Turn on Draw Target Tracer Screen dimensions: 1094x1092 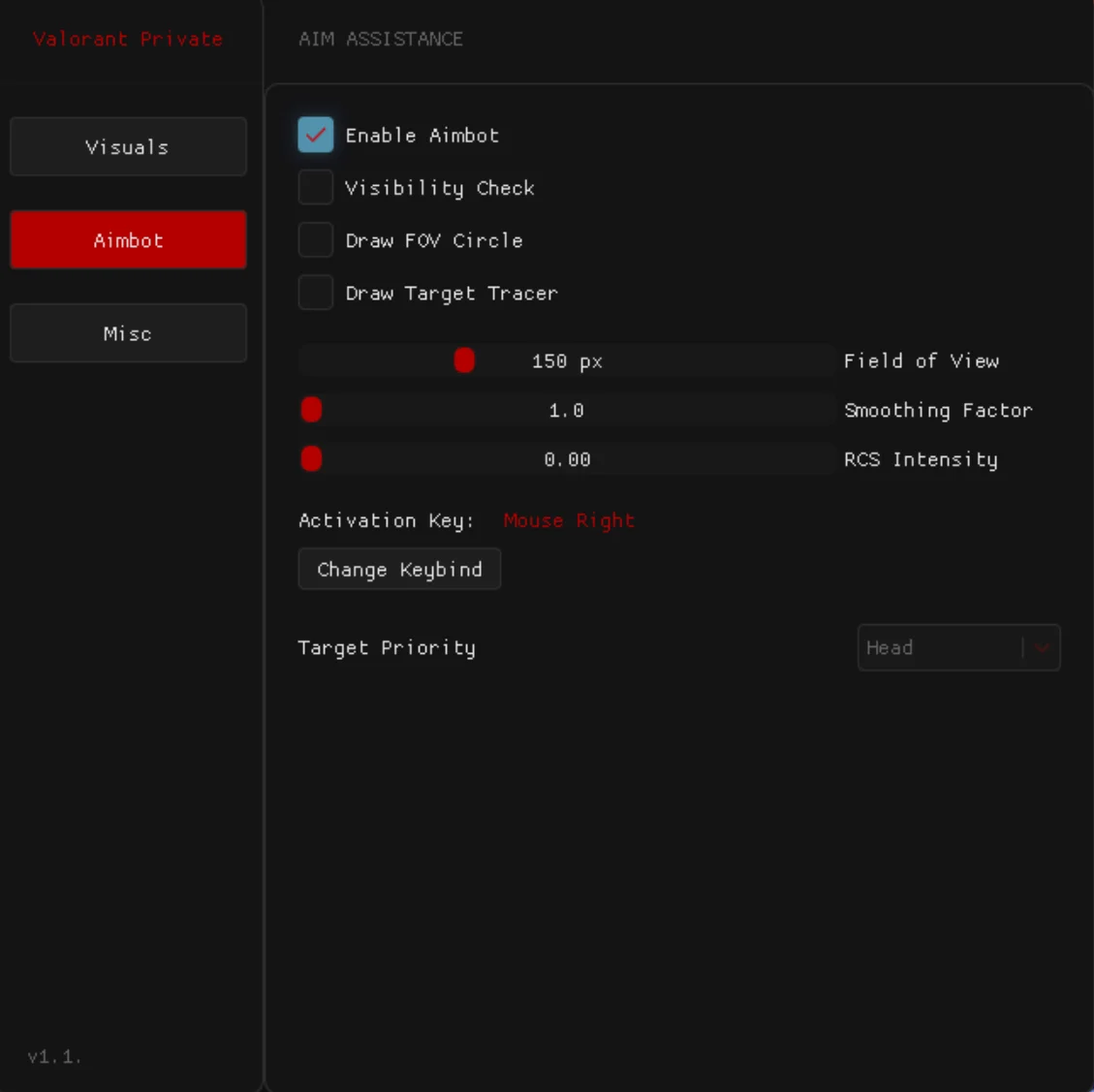(x=316, y=293)
